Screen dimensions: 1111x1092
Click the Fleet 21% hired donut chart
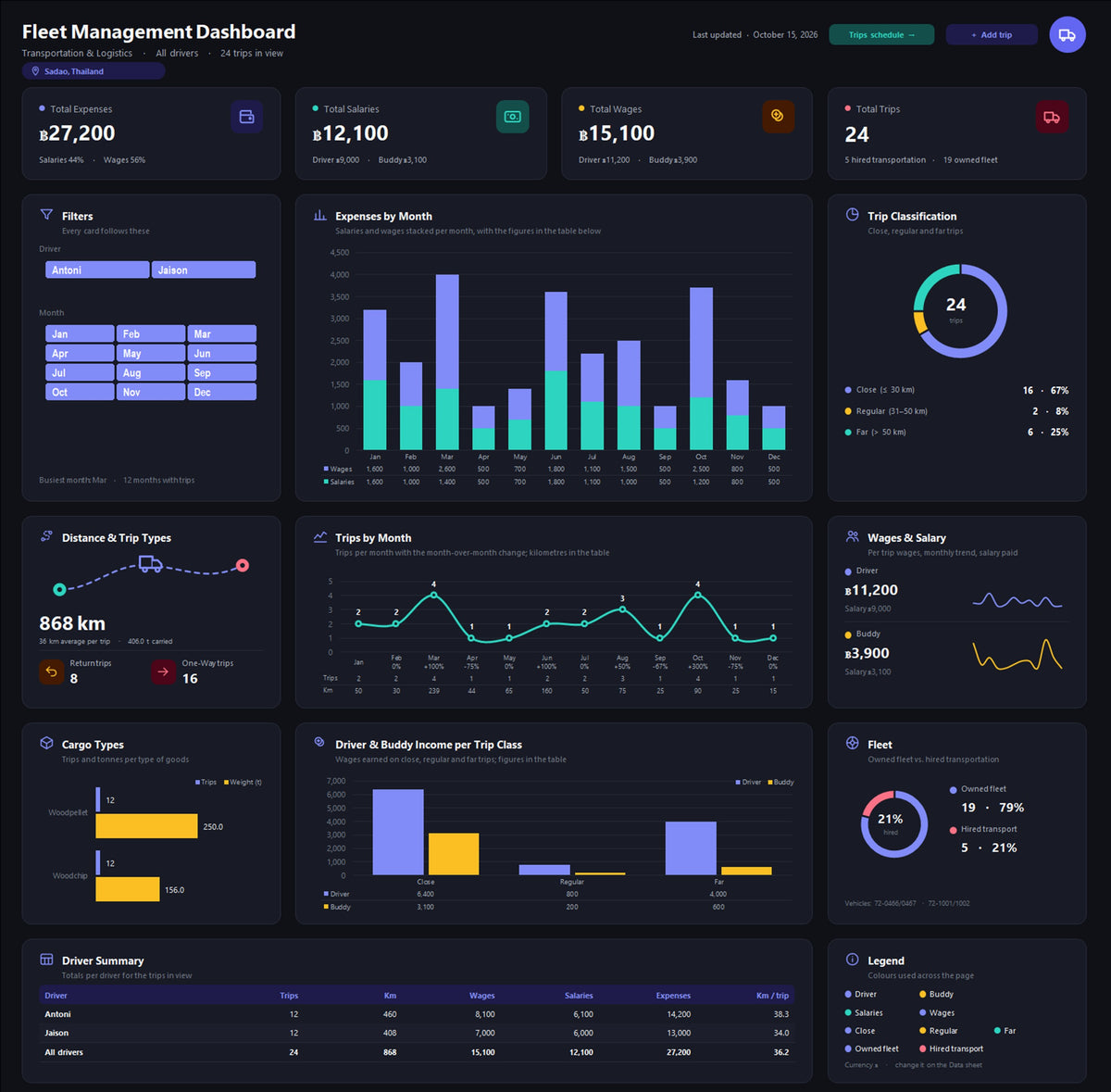click(893, 824)
